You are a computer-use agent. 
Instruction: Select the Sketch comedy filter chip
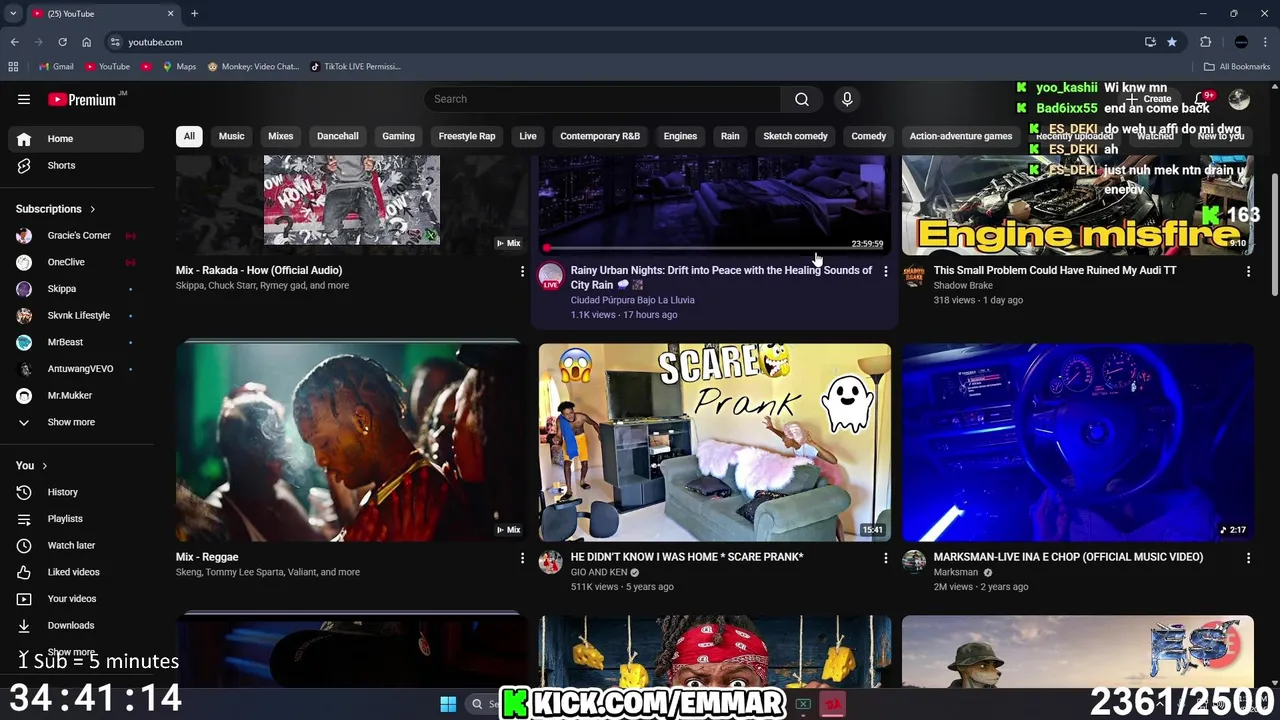coord(796,136)
